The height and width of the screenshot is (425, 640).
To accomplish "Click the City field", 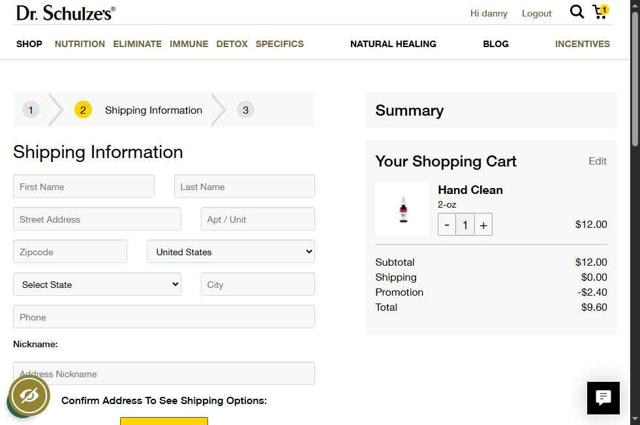I will 258,285.
